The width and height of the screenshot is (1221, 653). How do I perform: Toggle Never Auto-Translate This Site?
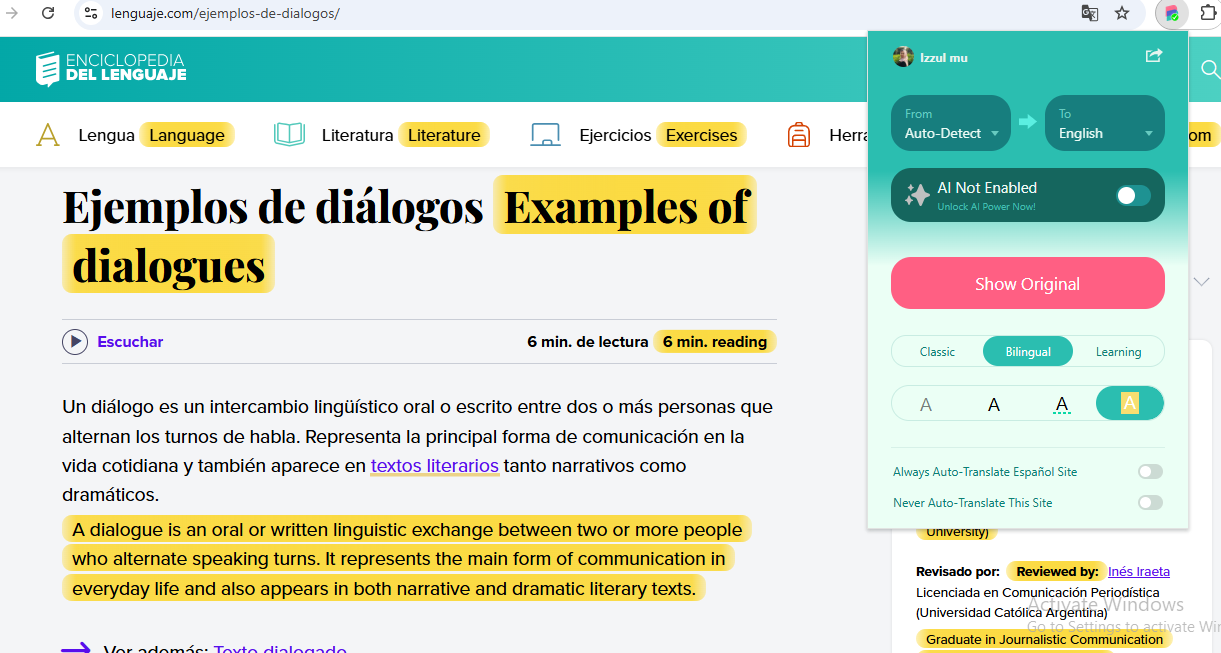point(1150,503)
